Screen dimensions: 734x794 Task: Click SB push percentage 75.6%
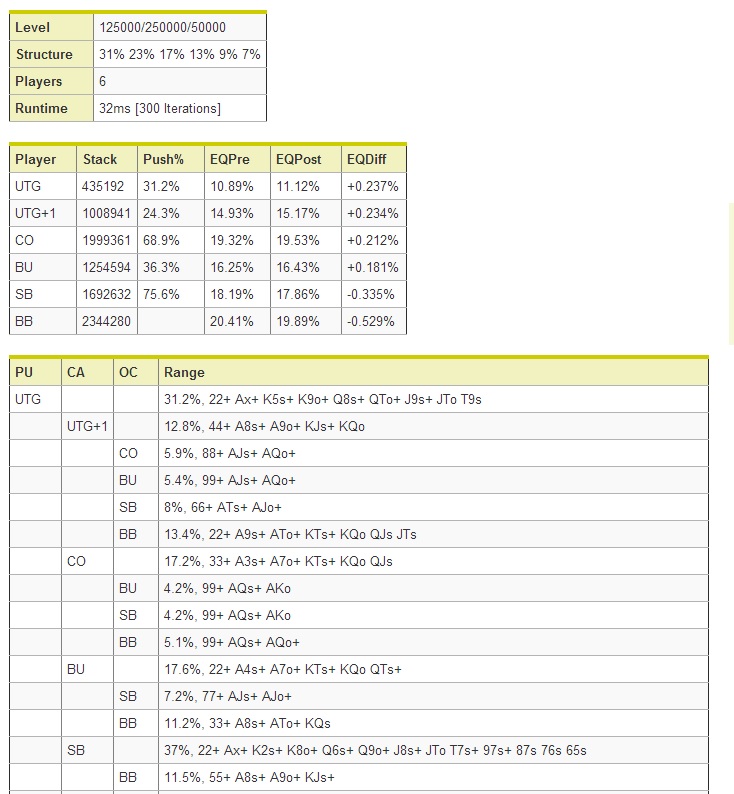coord(161,294)
